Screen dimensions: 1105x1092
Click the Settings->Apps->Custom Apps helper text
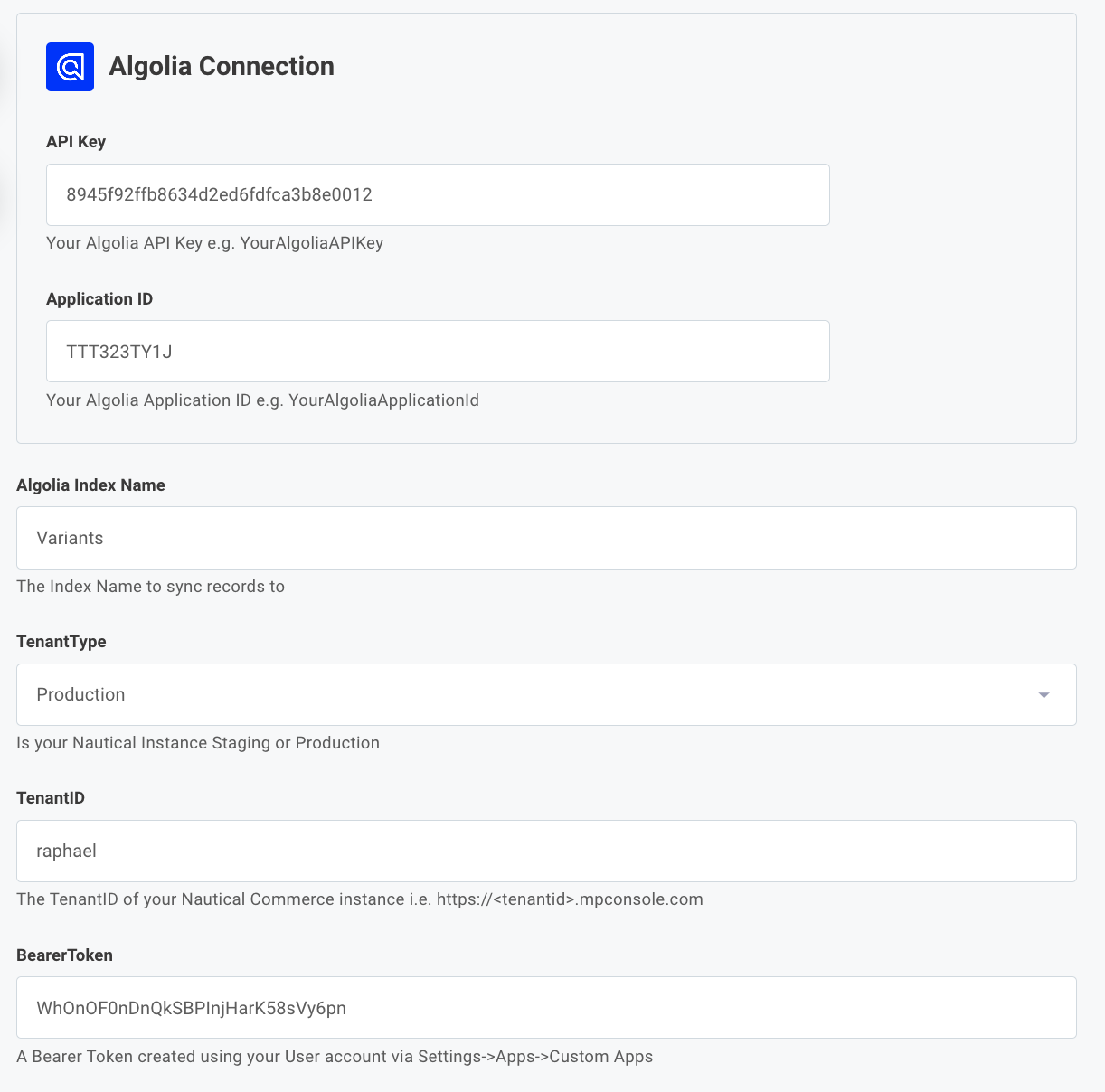(x=335, y=1056)
